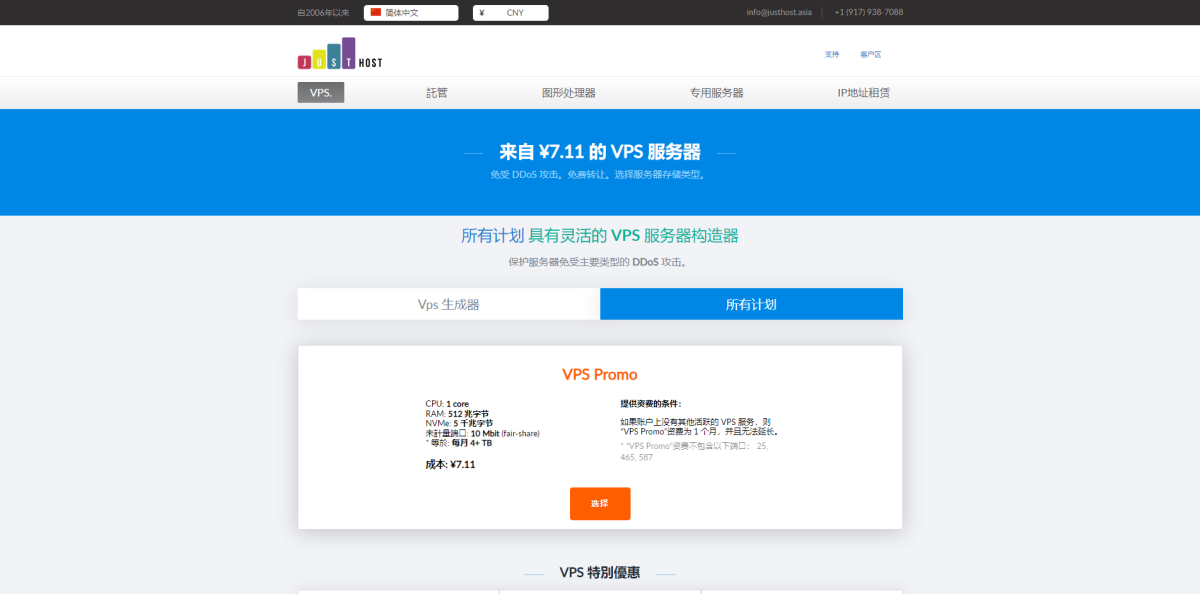The height and width of the screenshot is (594, 1200).
Task: Click the info@justhost.asia email link
Action: point(778,13)
